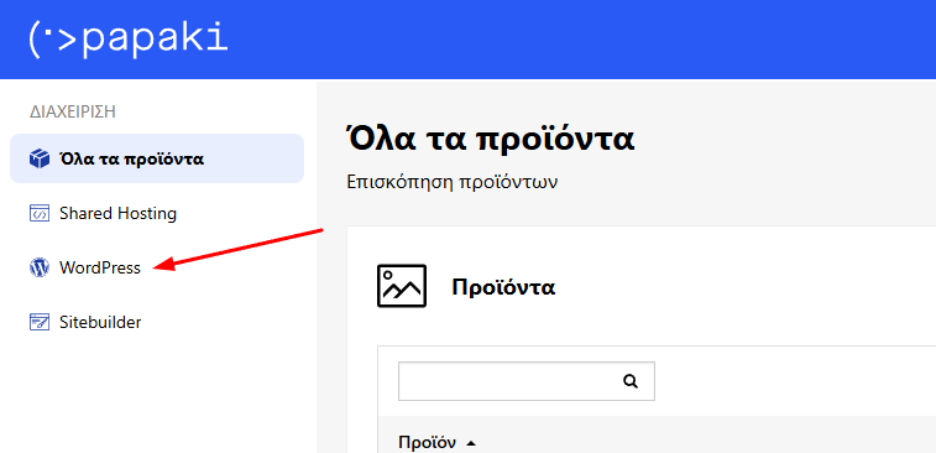Sort by the Προϊόν column arrow
This screenshot has height=453, width=936.
coord(471,443)
